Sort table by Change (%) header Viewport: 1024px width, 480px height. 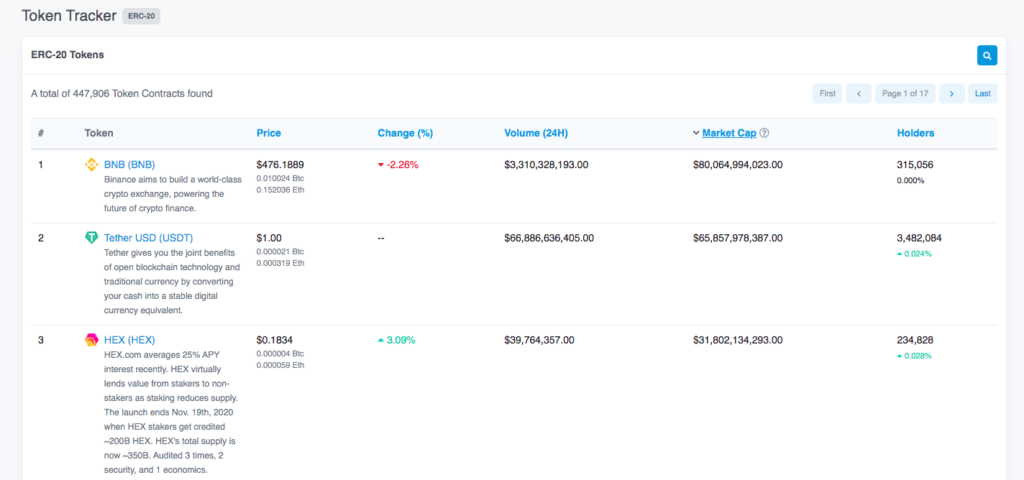(x=404, y=133)
